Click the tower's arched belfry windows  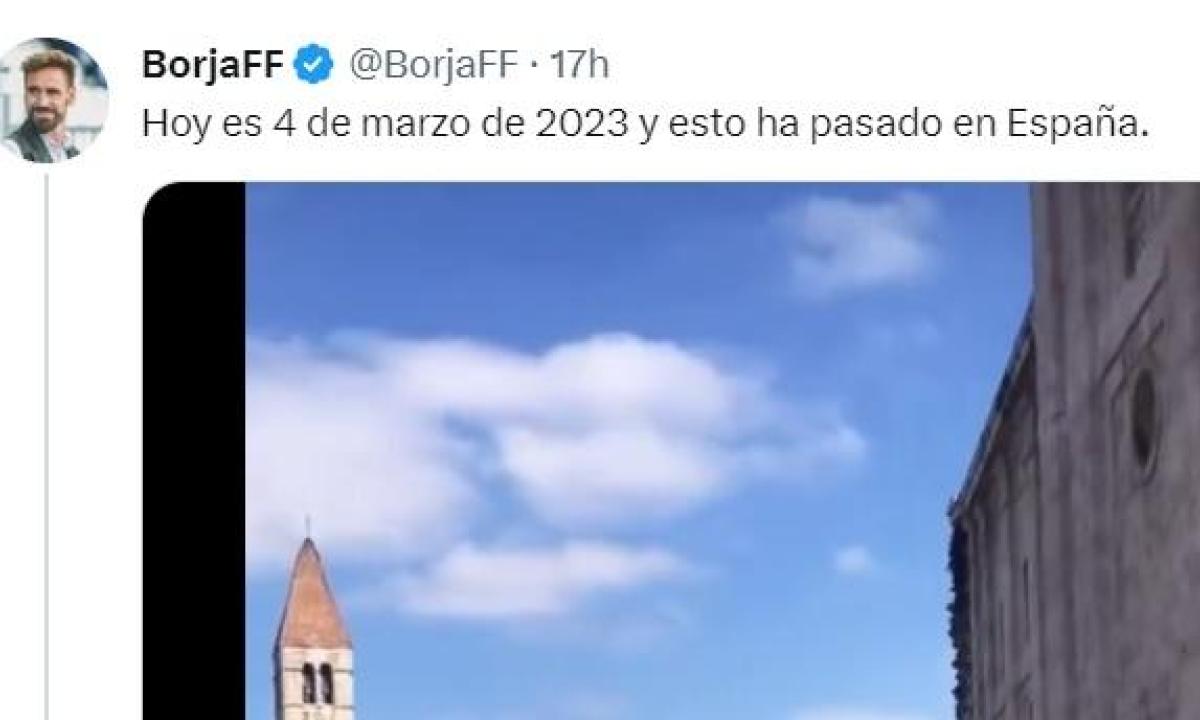point(316,683)
